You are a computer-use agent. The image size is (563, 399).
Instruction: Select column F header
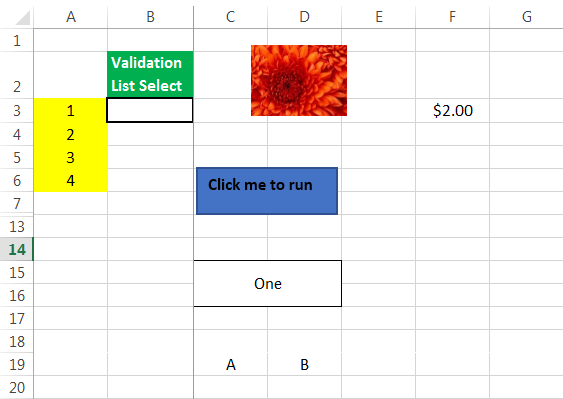pos(452,17)
